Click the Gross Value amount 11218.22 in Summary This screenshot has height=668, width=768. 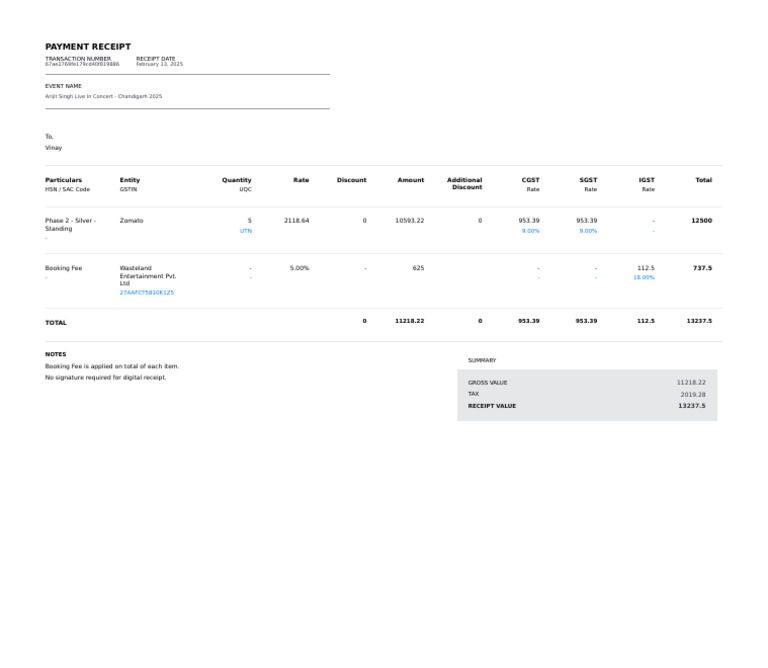[690, 383]
